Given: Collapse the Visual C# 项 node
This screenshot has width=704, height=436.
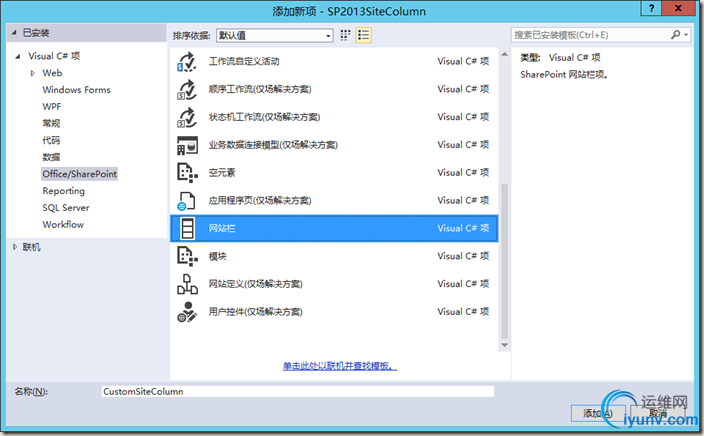Looking at the screenshot, I should 18,57.
